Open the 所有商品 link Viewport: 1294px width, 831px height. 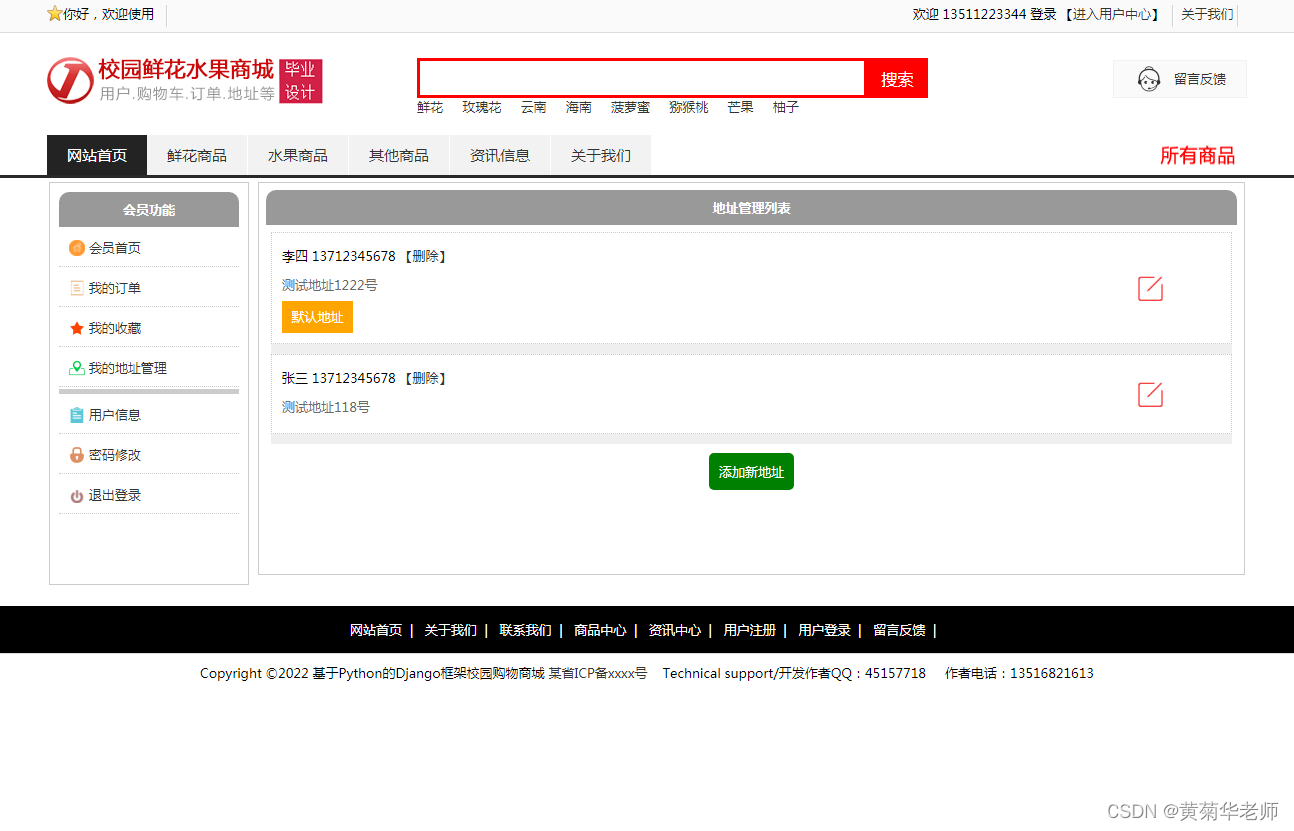1198,156
